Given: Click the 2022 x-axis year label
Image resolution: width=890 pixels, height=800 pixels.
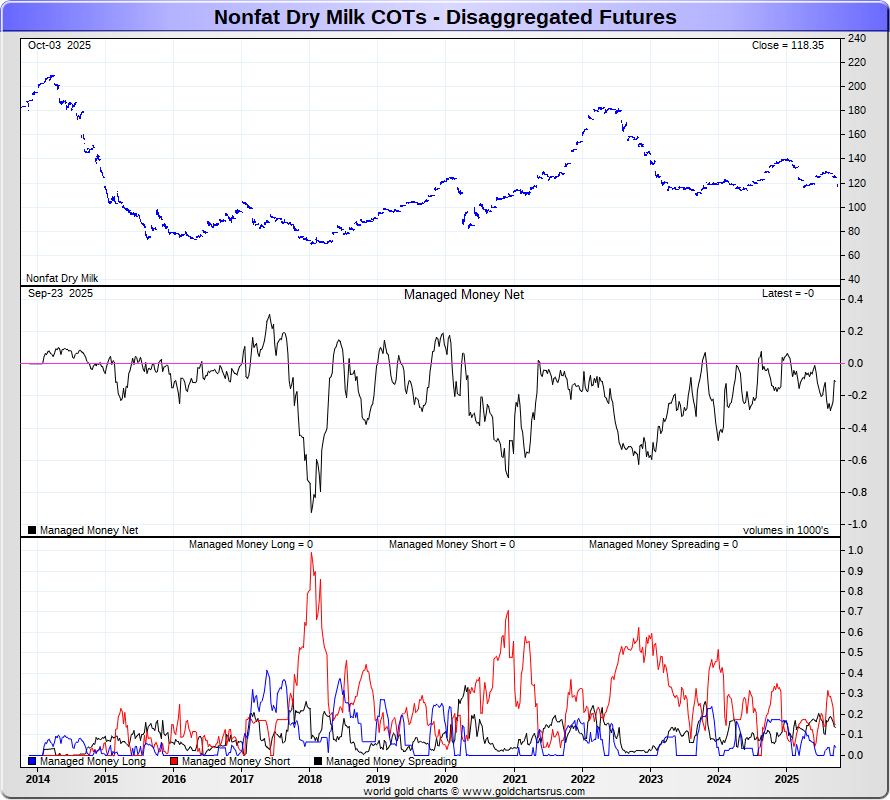Looking at the screenshot, I should pos(583,780).
